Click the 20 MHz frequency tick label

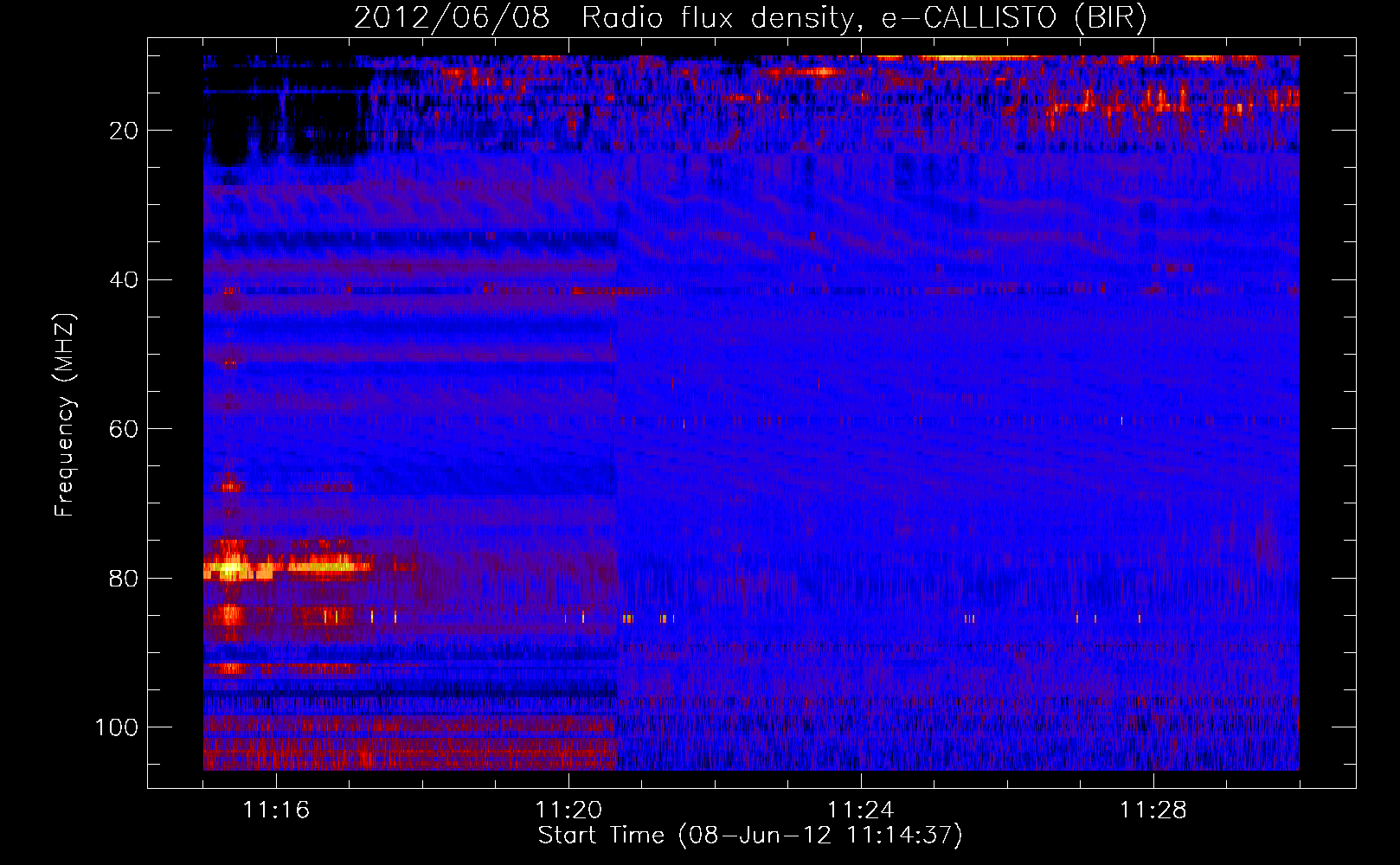pyautogui.click(x=124, y=131)
